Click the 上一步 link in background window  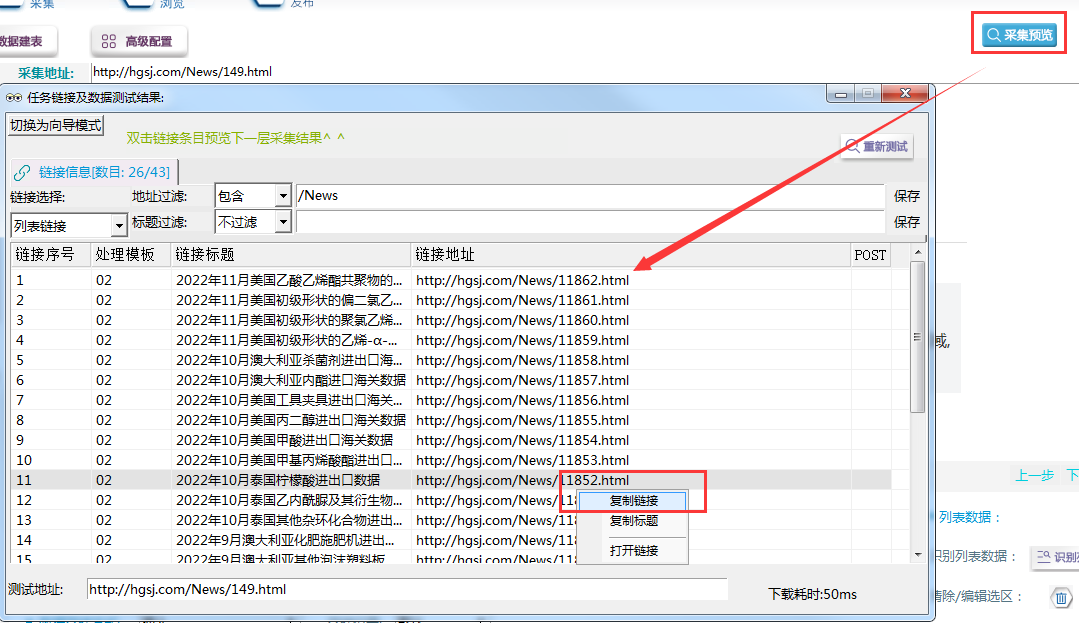click(x=1034, y=475)
